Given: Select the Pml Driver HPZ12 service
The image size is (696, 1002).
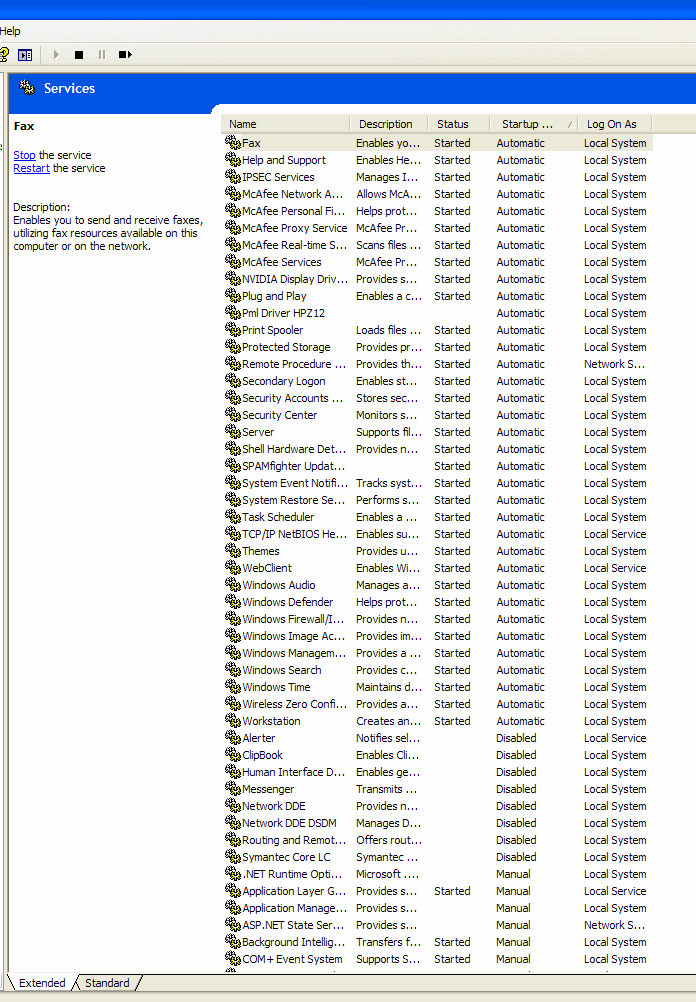Looking at the screenshot, I should [x=437, y=313].
